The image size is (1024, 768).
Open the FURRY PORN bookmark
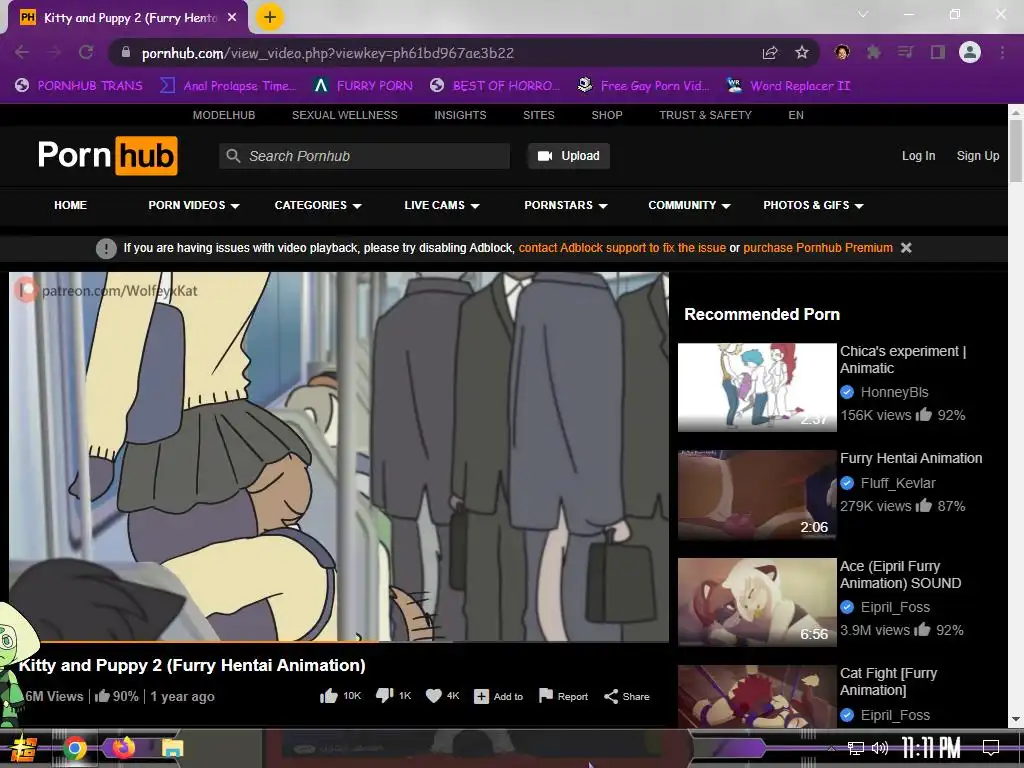(x=363, y=86)
